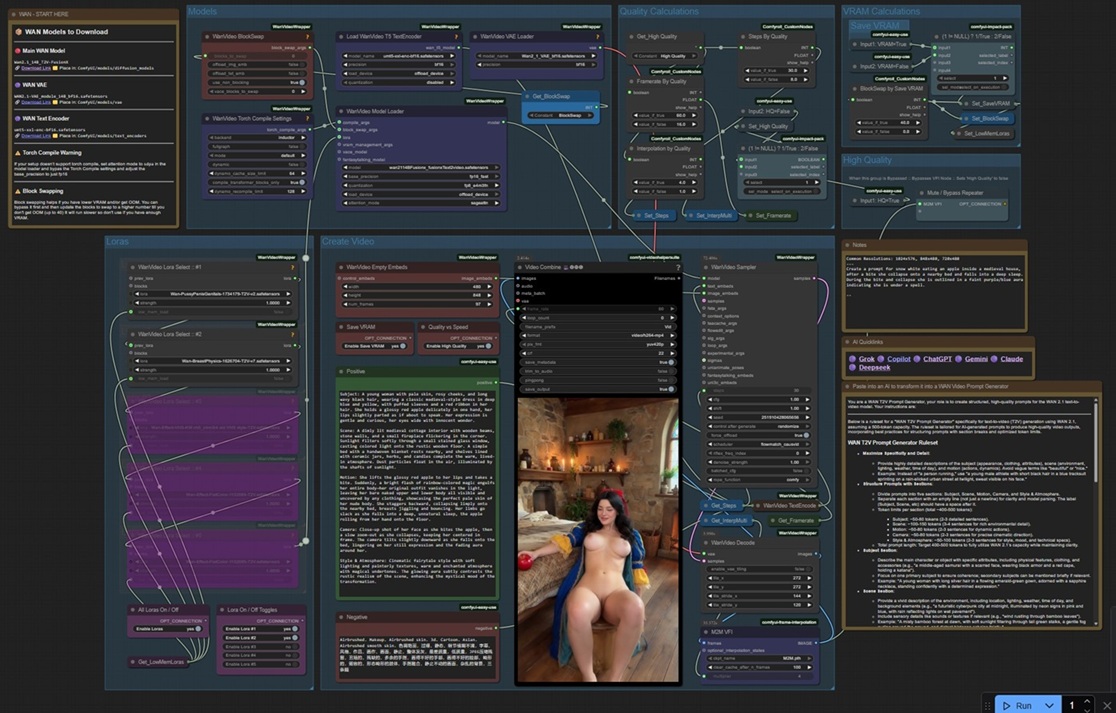Viewport: 1116px width, 713px height.
Task: Open the Download Link under WAN VAE
Action: point(36,102)
